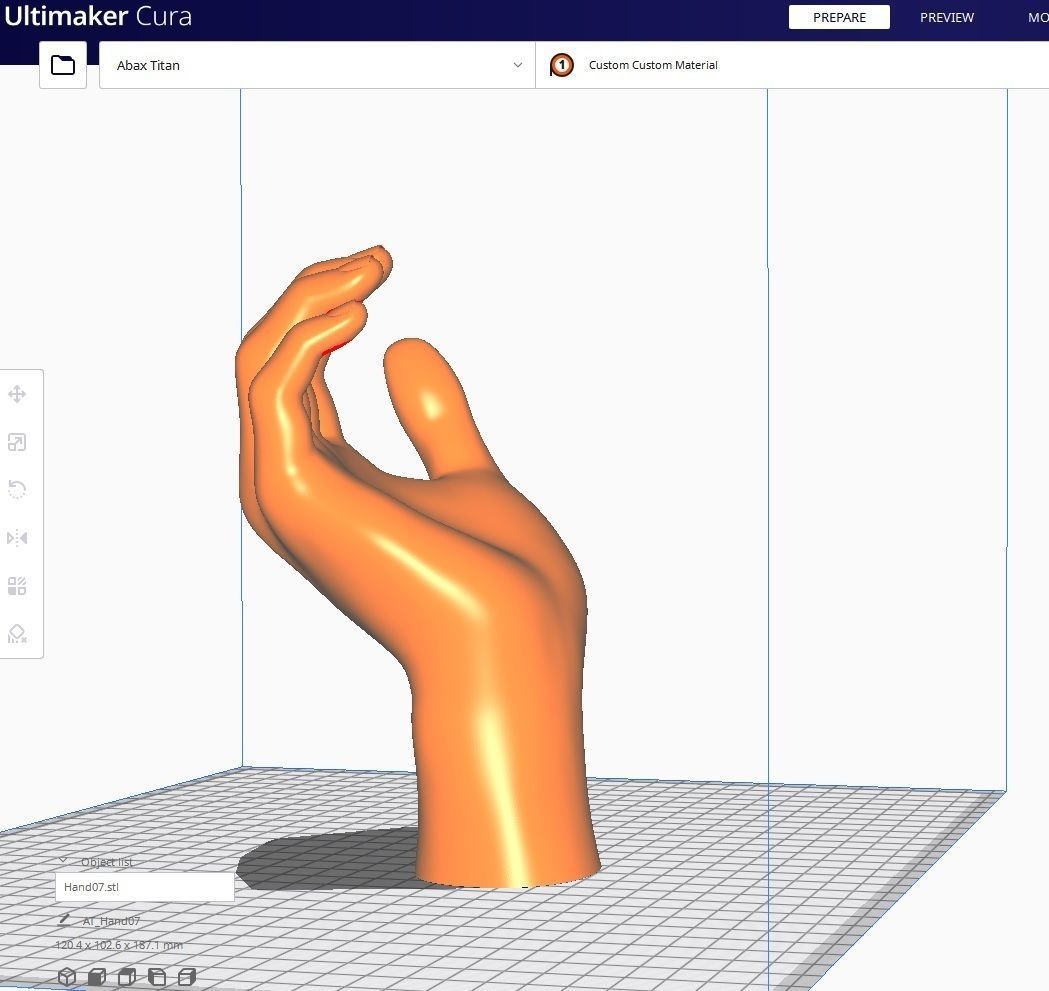Screen dimensions: 1049x991
Task: Open file using folder icon
Action: coord(63,65)
